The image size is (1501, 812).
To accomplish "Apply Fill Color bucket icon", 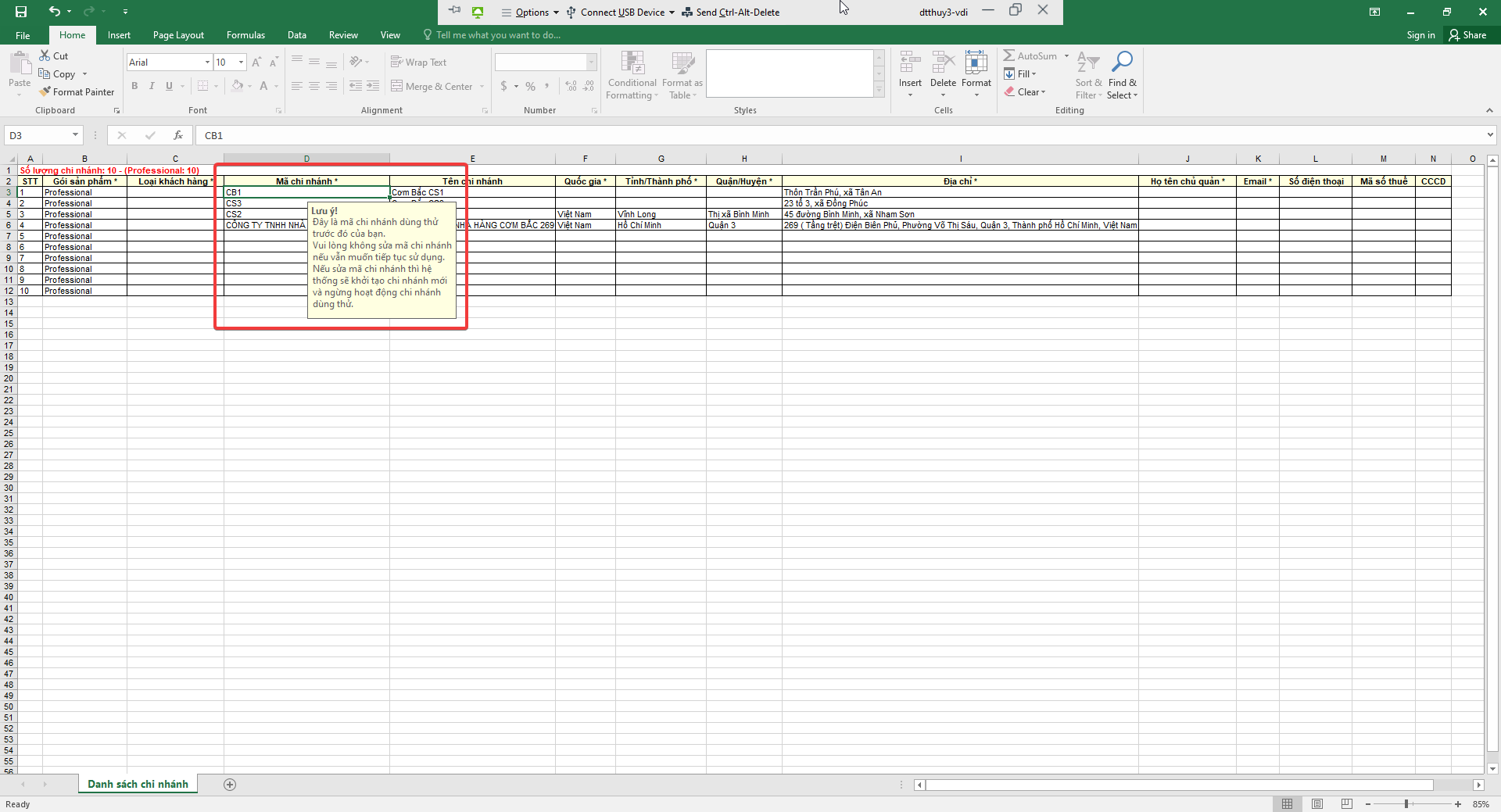I will pos(238,86).
